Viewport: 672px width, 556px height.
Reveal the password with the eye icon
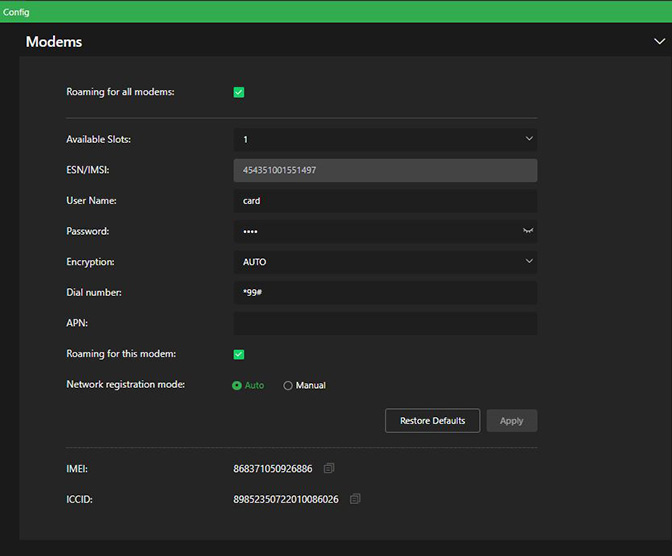tap(527, 231)
